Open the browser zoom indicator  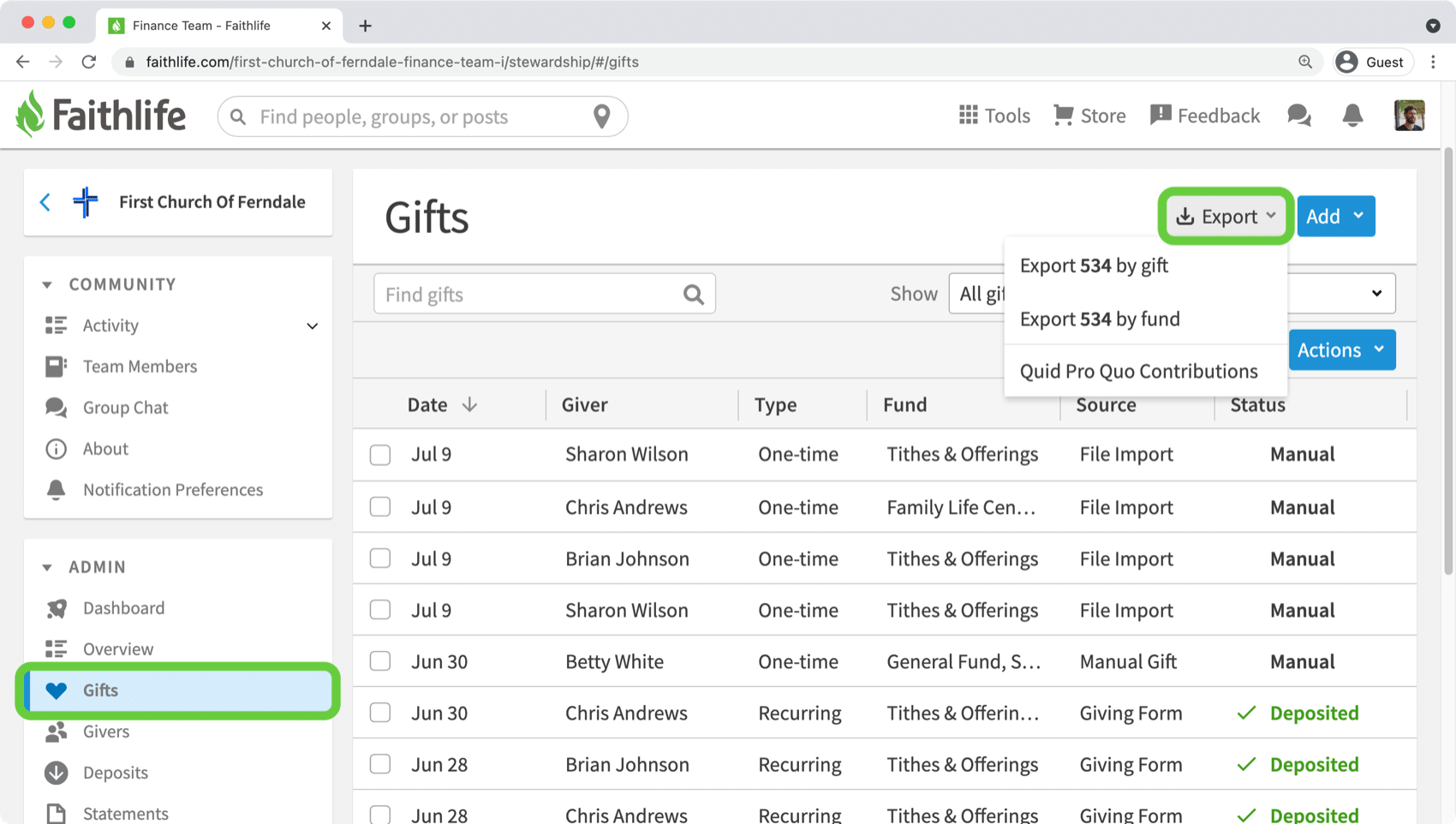(x=1305, y=62)
